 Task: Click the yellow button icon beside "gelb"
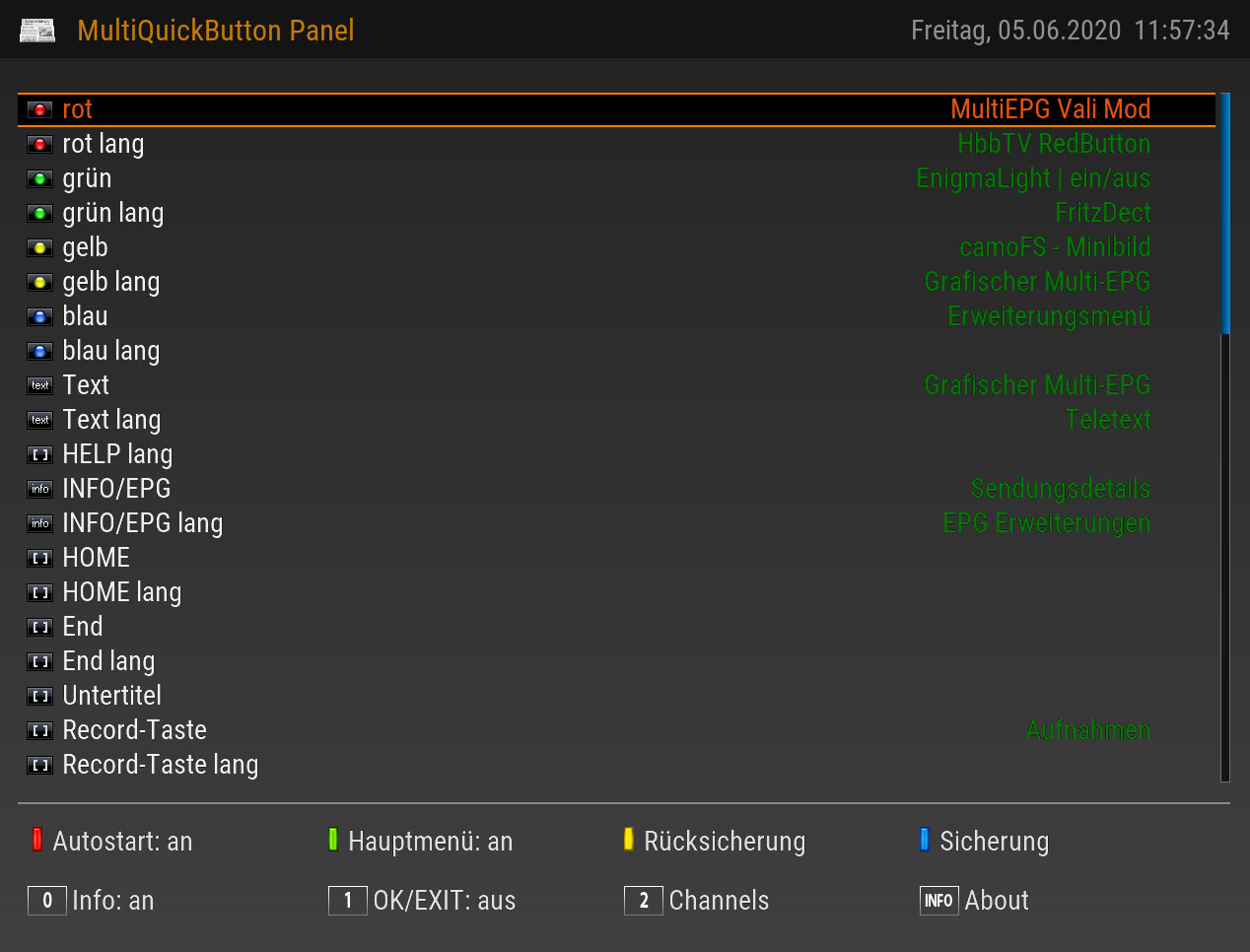[x=39, y=248]
